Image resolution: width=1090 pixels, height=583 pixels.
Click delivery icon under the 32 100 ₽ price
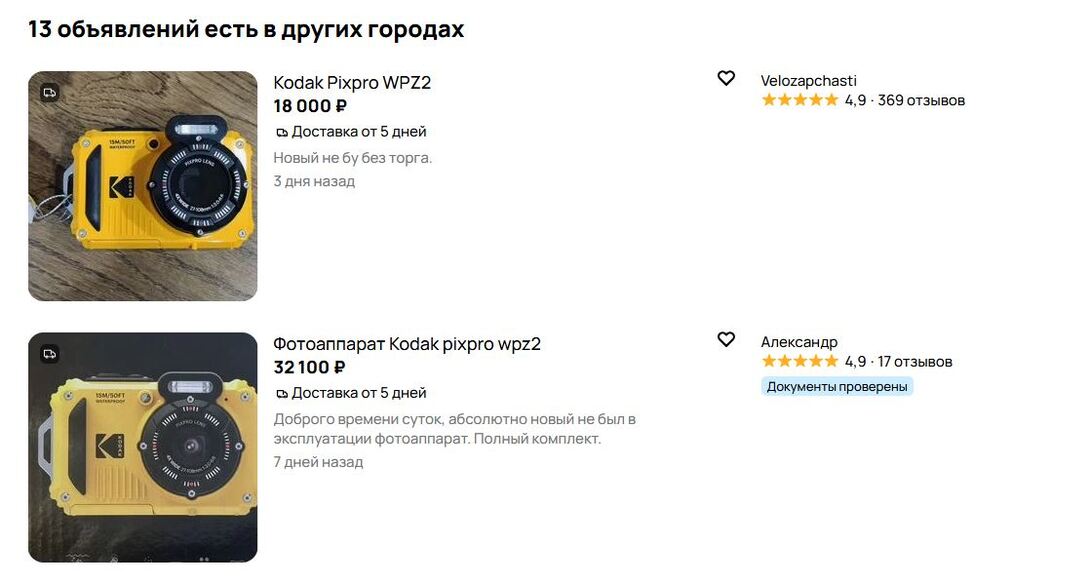[282, 393]
